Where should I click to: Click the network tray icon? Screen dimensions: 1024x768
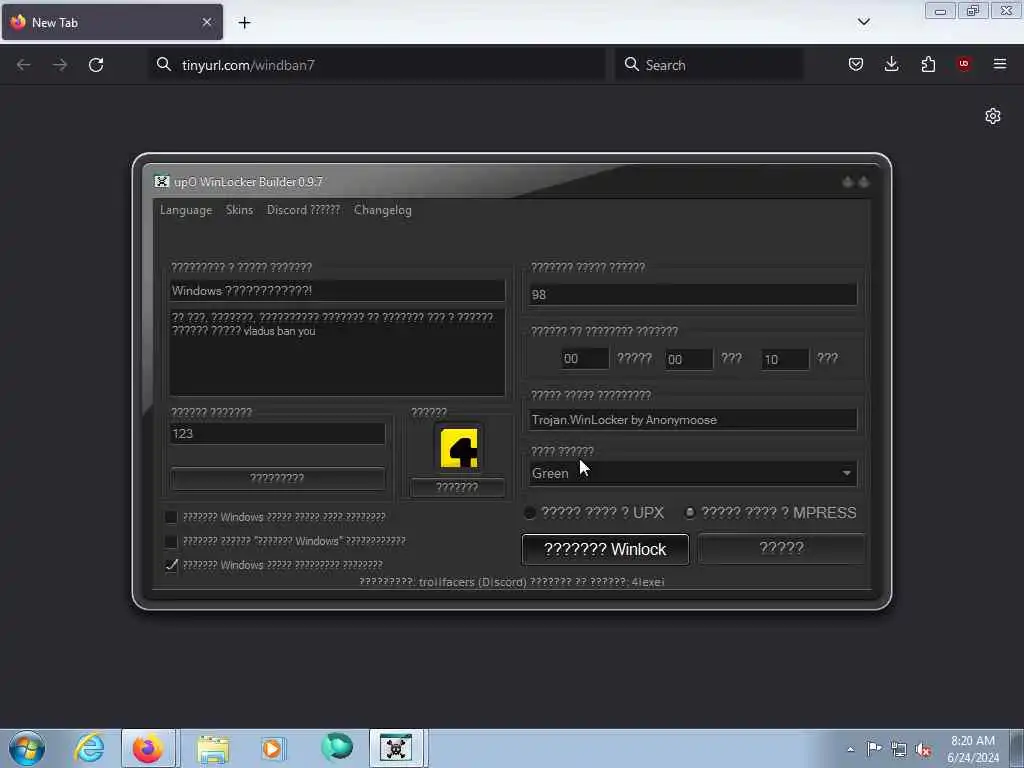899,749
